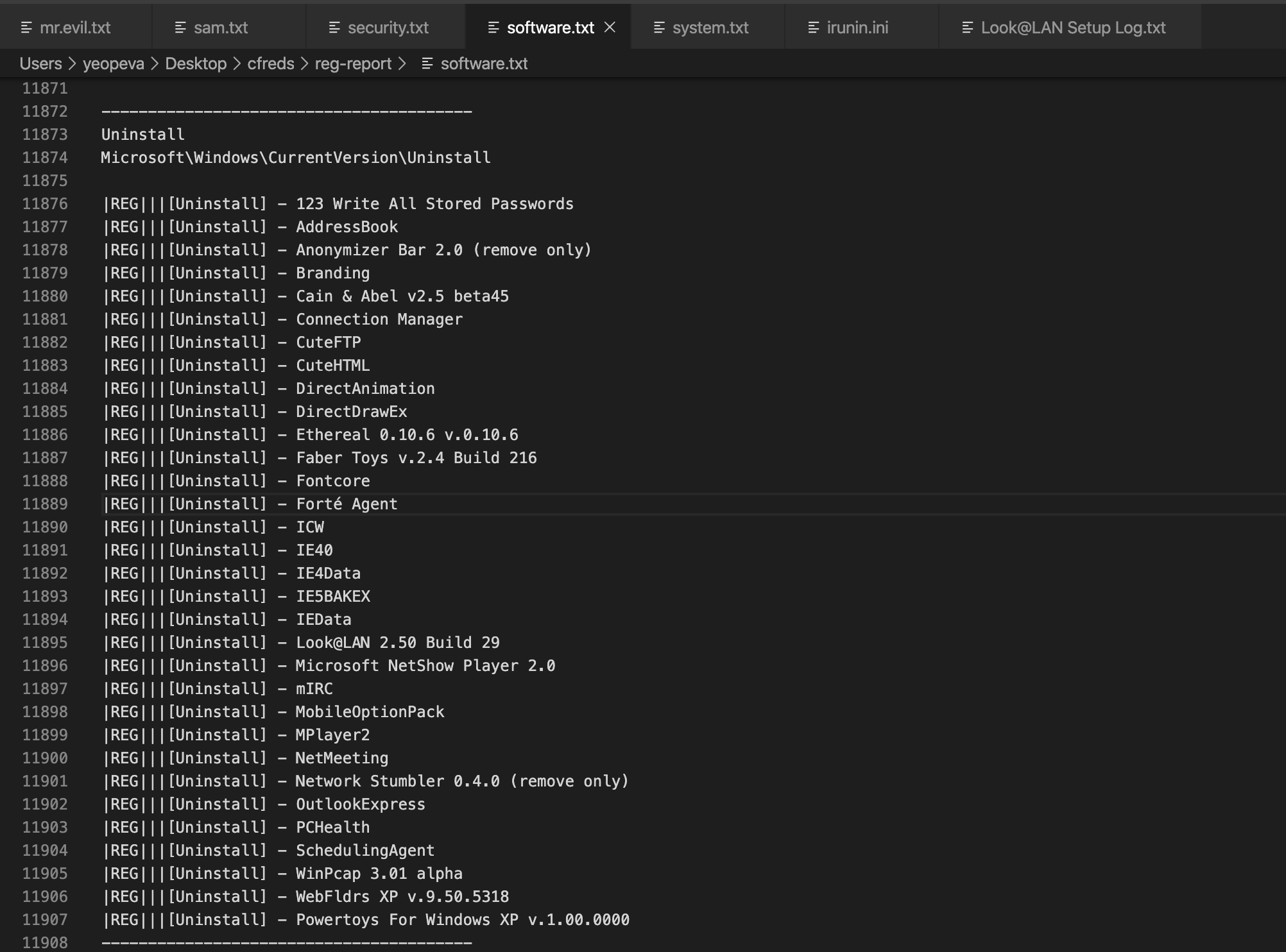Expand the reg-report breadcrumb folder

353,64
